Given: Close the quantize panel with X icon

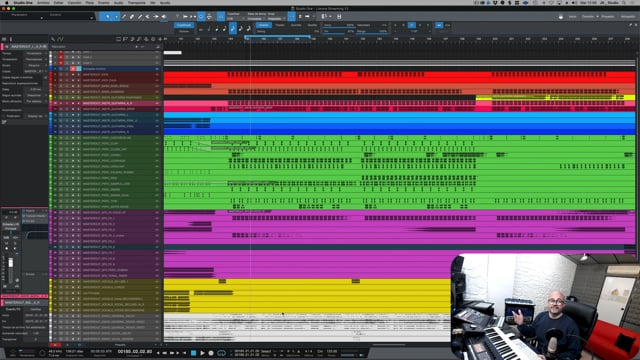Looking at the screenshot, I should pos(636,25).
